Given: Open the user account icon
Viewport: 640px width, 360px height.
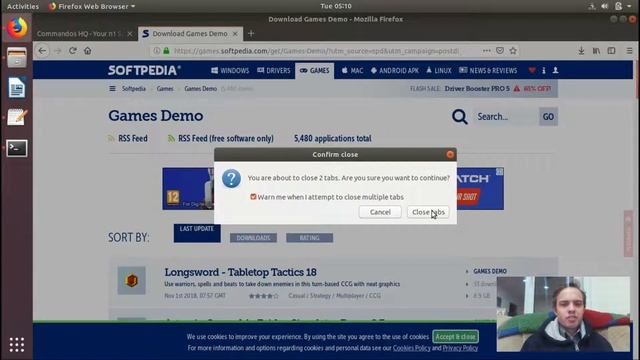Looking at the screenshot, I should point(556,71).
